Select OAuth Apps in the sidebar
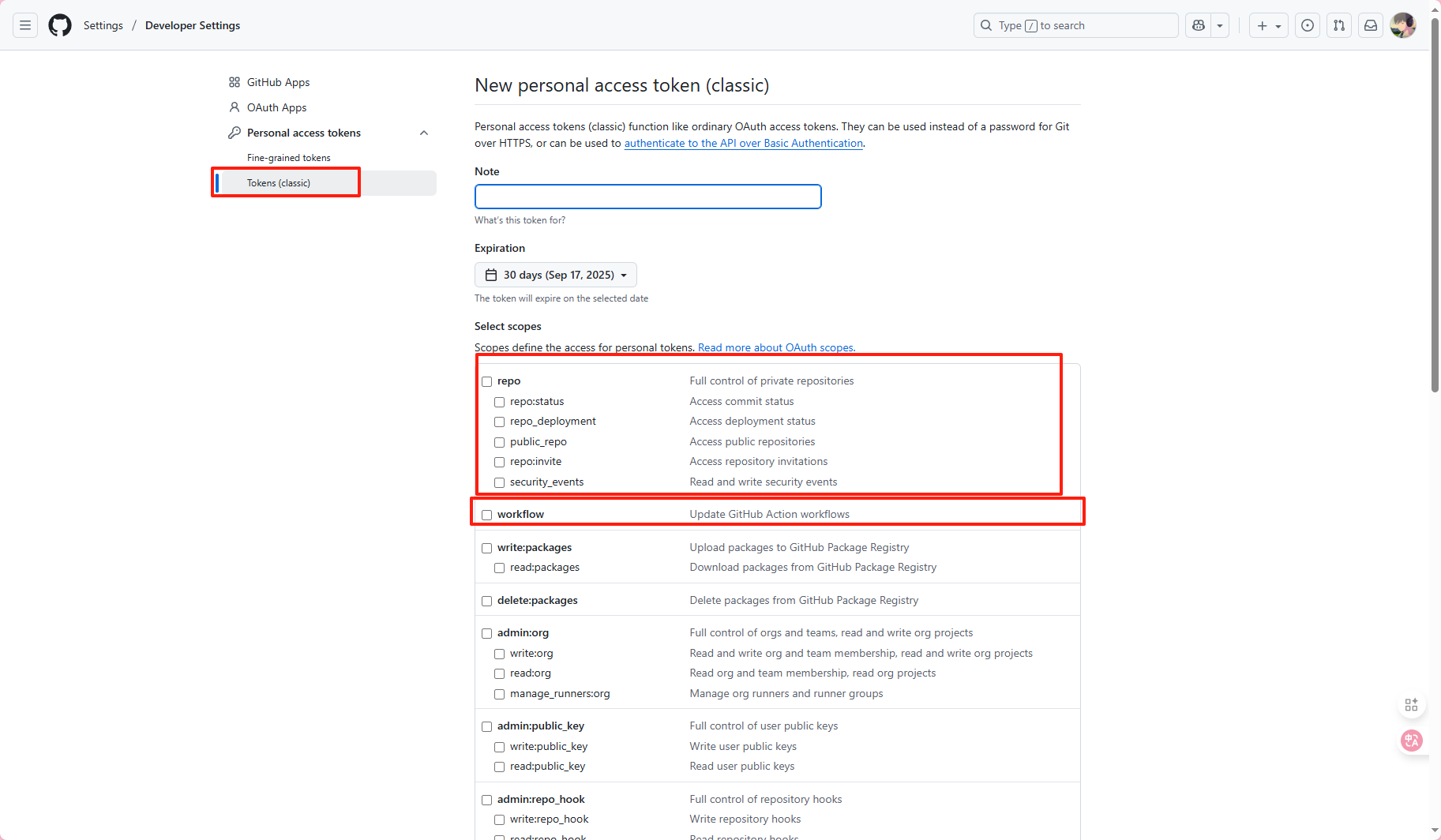1441x840 pixels. point(276,107)
